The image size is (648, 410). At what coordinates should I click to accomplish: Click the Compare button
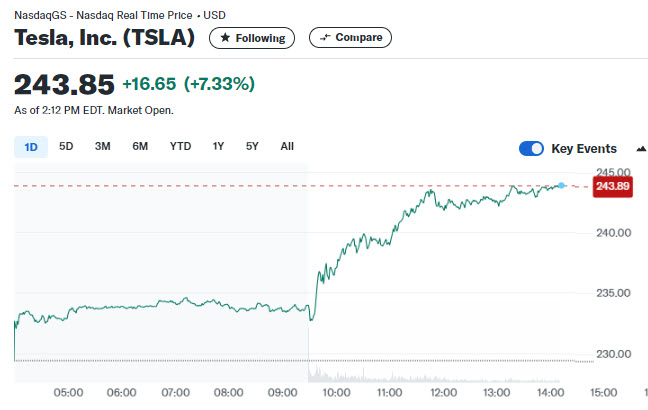tap(350, 38)
